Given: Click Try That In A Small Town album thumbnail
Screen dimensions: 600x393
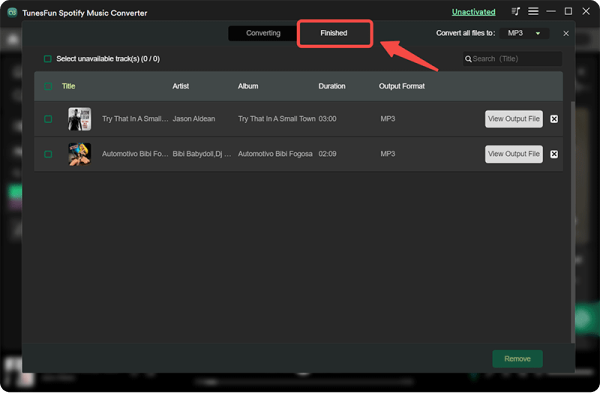Looking at the screenshot, I should [x=80, y=119].
